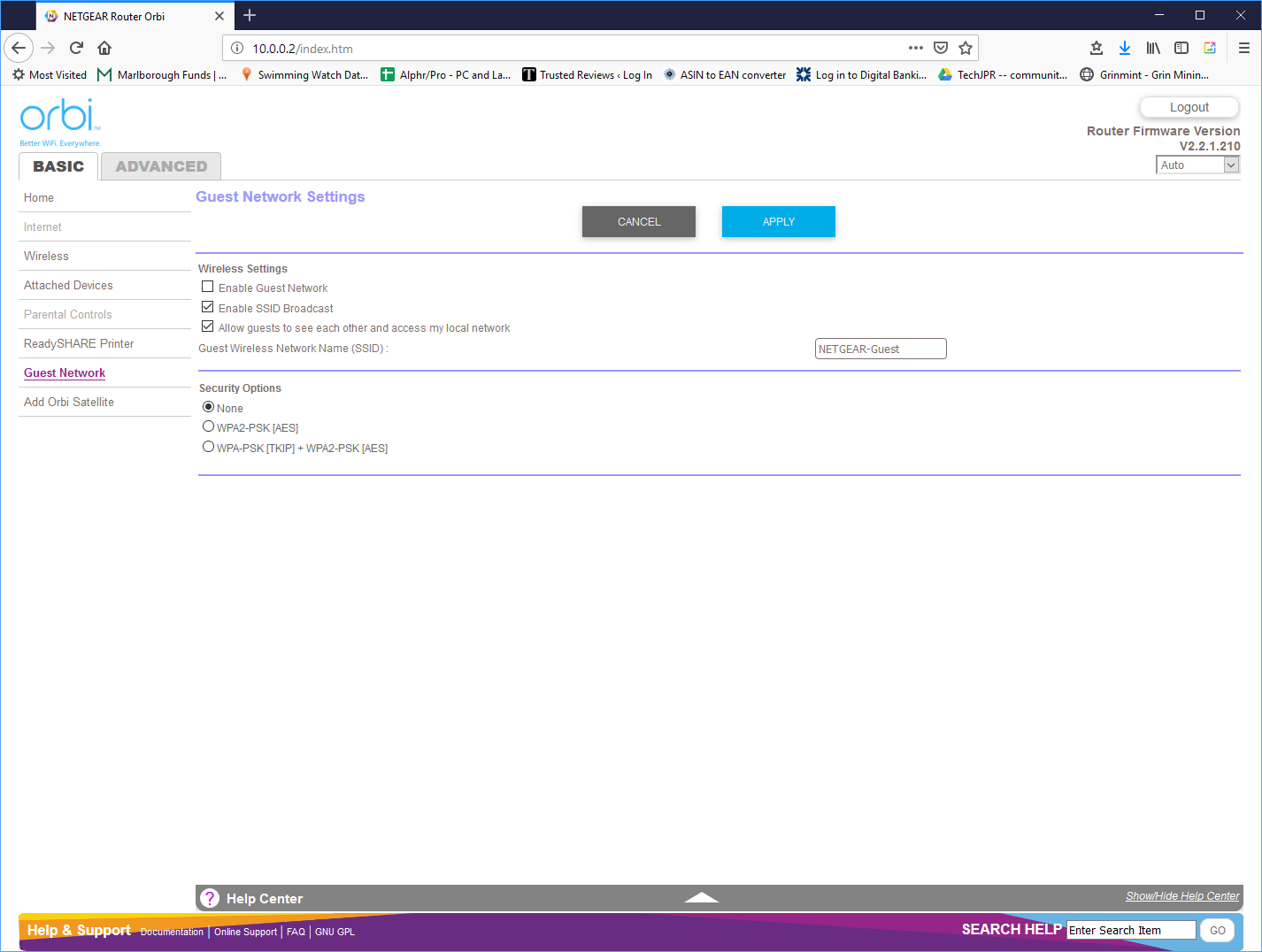Click the browser address bar URL

pos(303,49)
